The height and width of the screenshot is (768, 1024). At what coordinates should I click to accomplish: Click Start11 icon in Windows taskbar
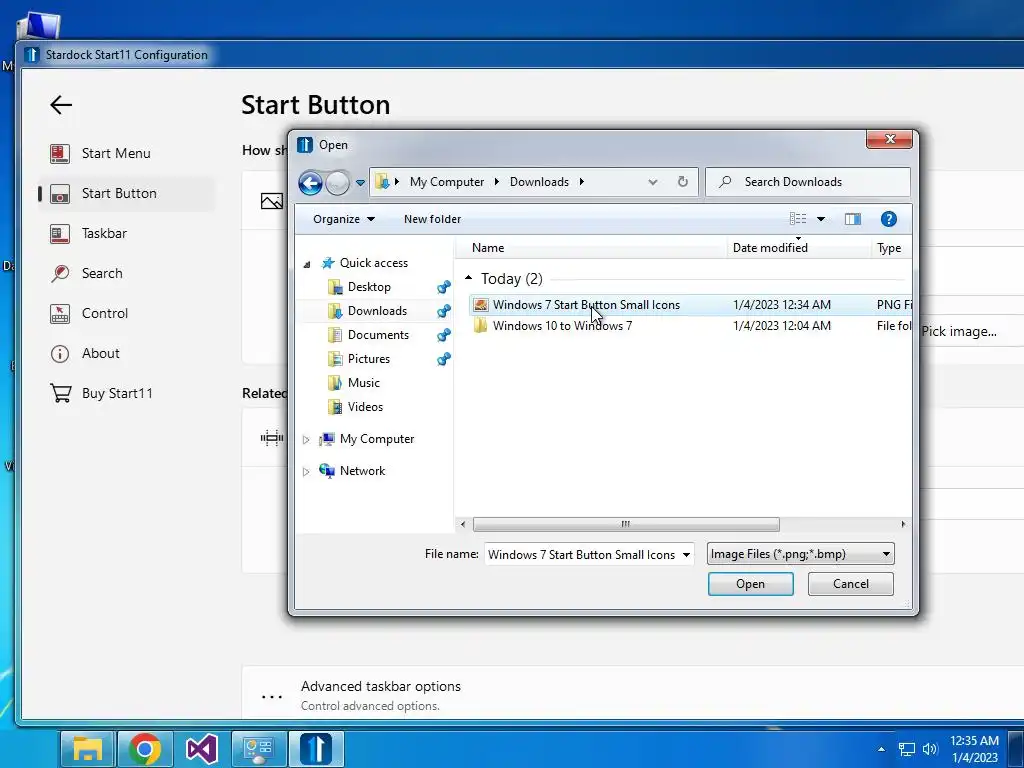(316, 749)
